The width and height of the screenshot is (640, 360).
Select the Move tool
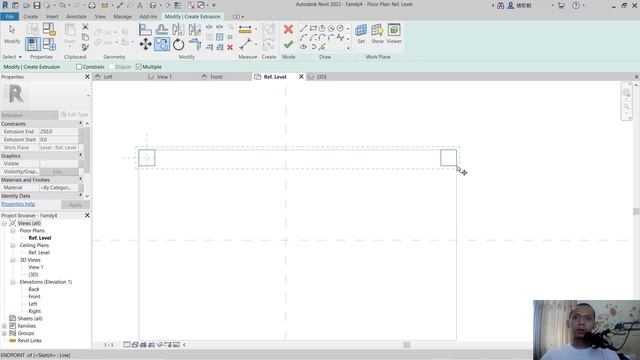pyautogui.click(x=145, y=44)
